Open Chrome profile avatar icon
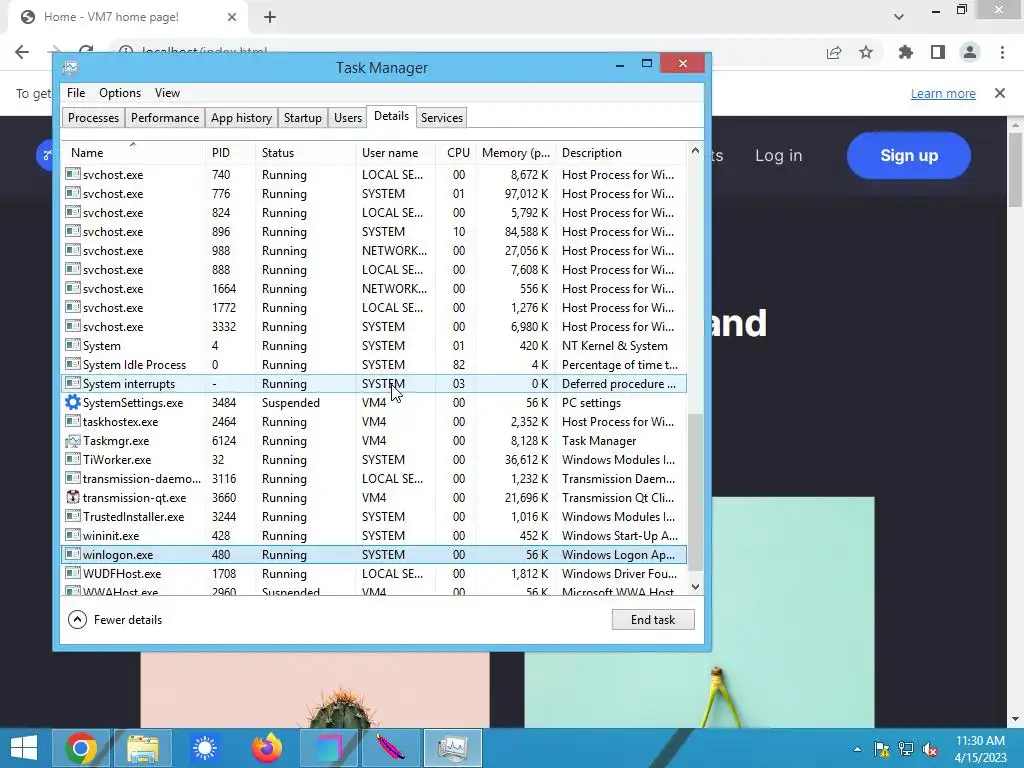This screenshot has width=1024, height=768. (x=970, y=52)
